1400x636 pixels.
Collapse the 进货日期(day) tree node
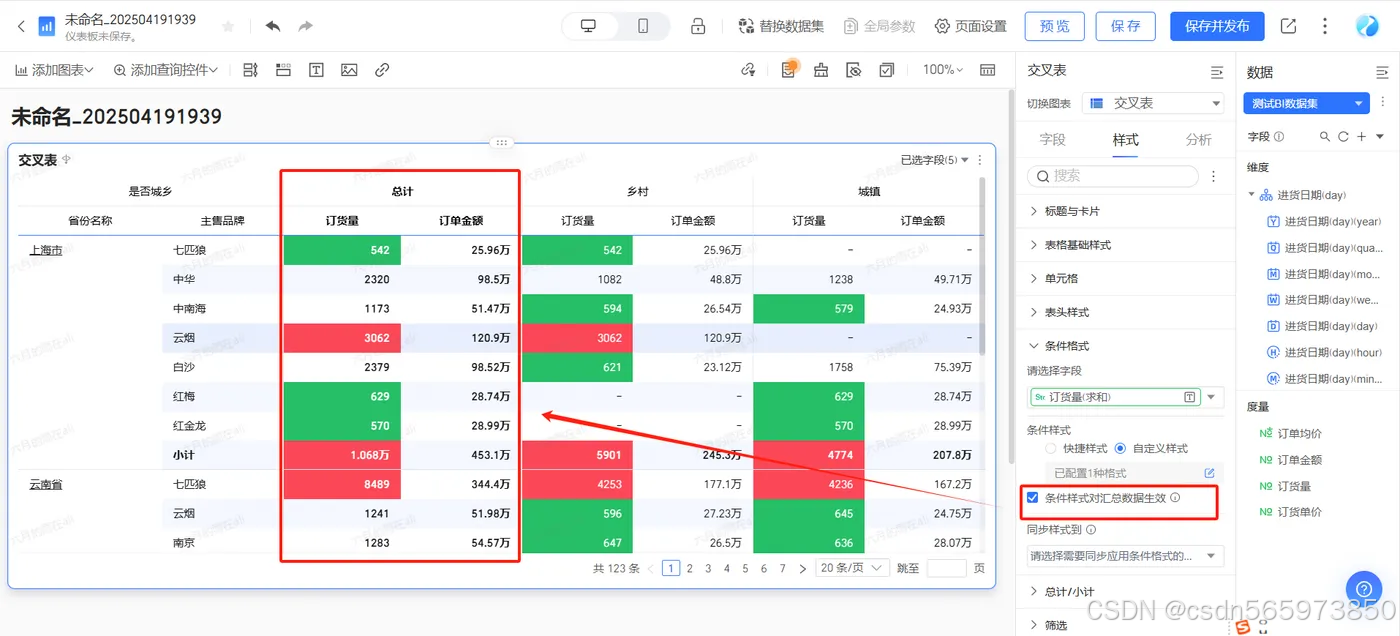coord(1251,195)
